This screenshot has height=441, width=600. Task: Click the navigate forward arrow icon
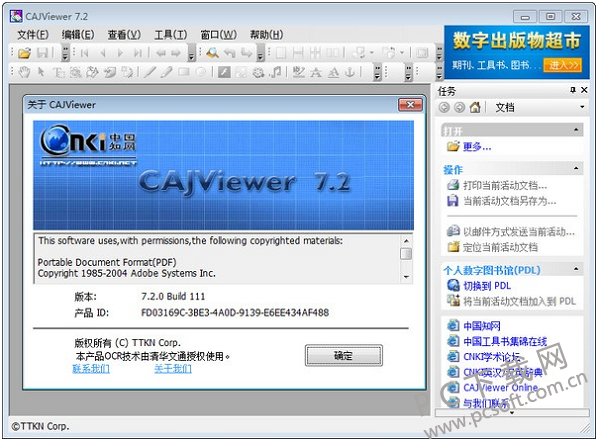tap(176, 53)
